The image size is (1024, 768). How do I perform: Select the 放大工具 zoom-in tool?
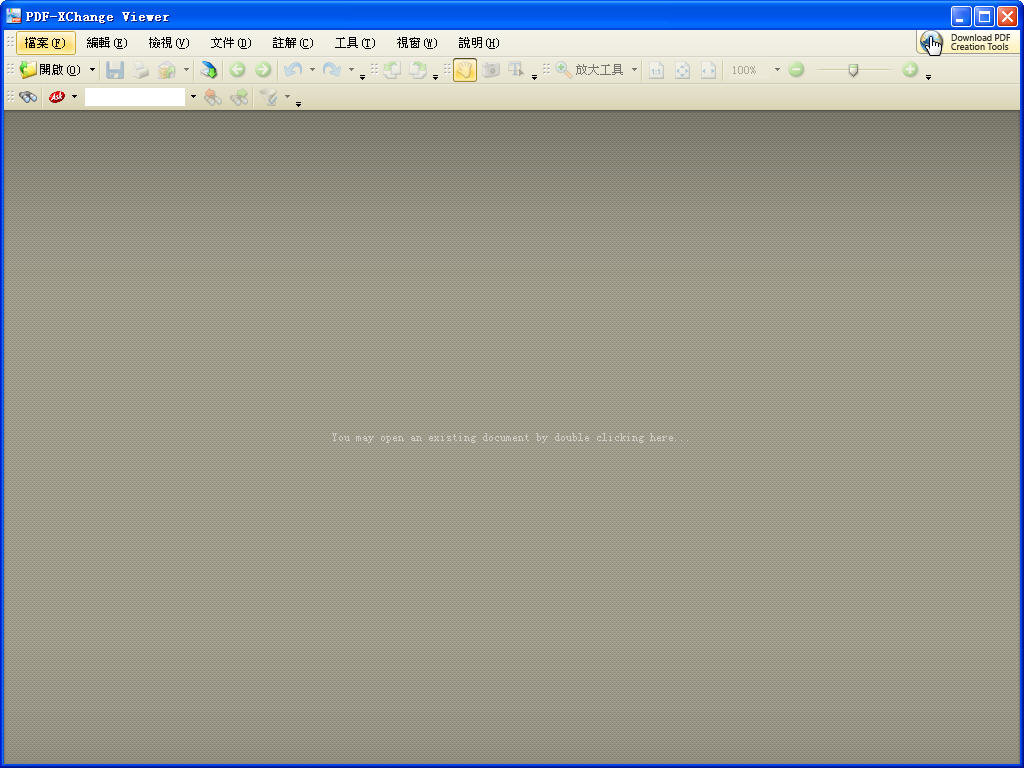589,70
